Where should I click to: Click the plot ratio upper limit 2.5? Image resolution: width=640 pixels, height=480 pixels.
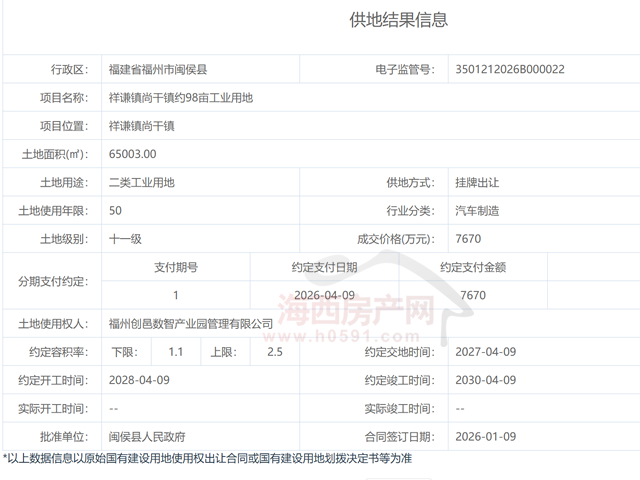(275, 352)
